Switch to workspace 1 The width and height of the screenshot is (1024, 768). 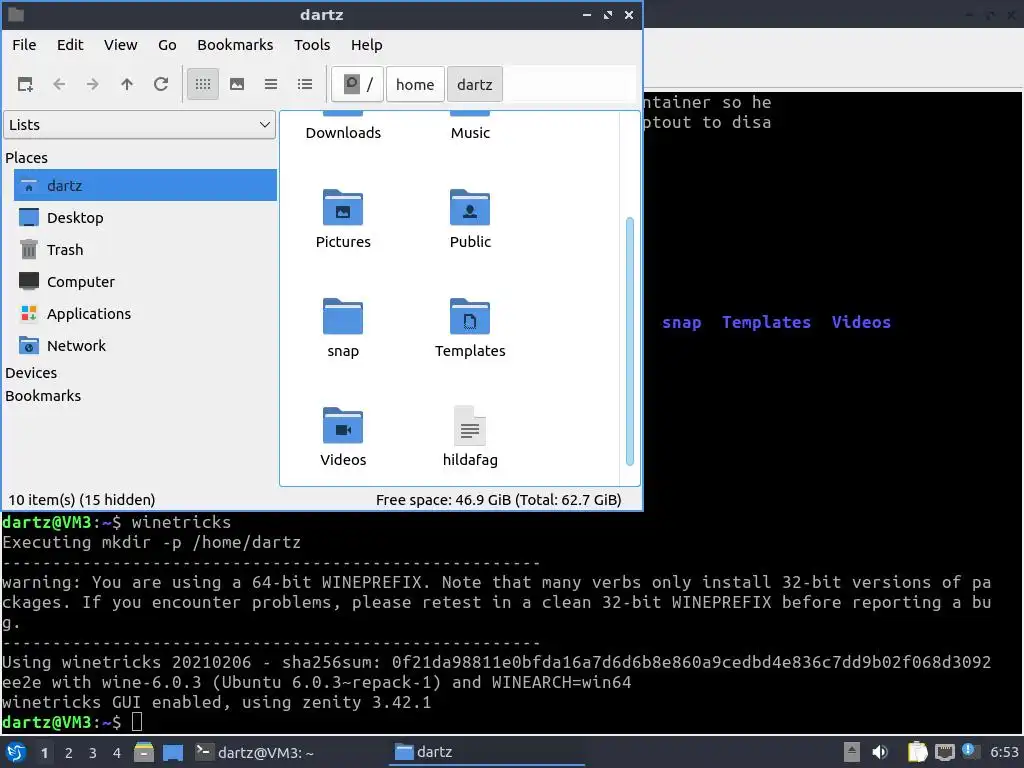[x=44, y=753]
